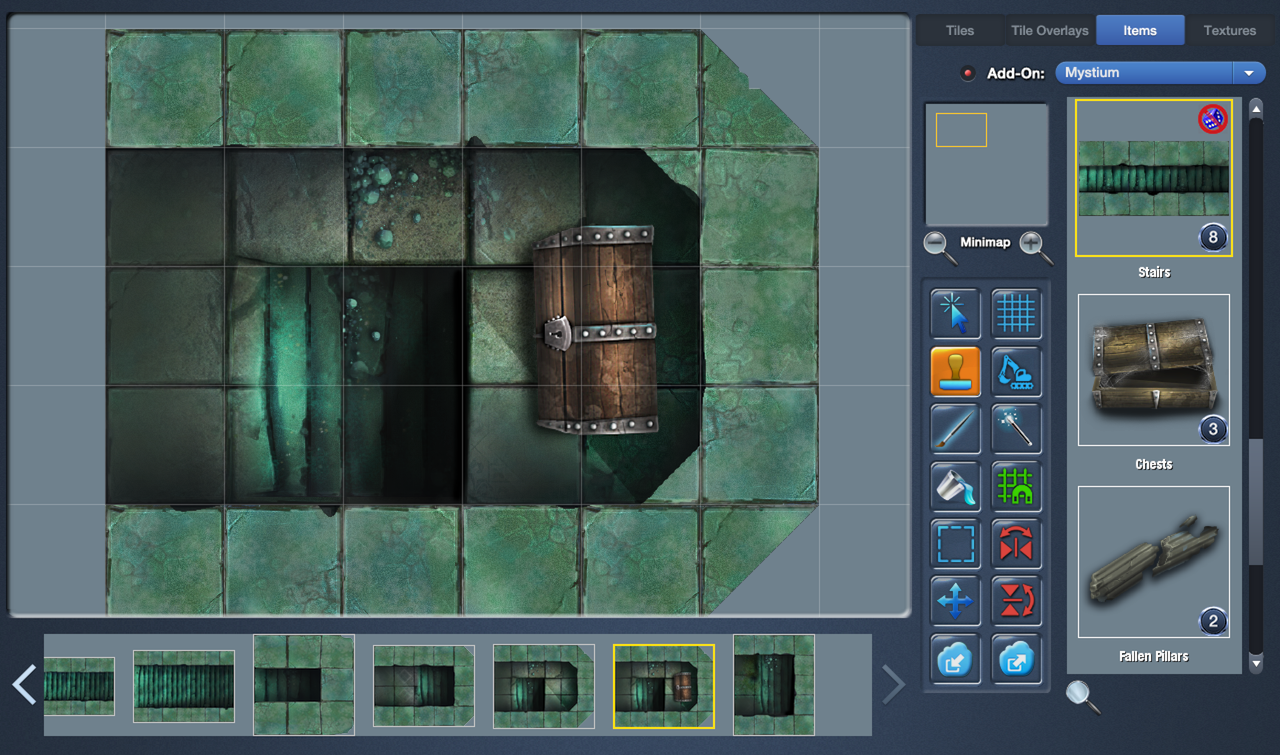1280x755 pixels.
Task: Select the magic wand tool
Action: (1016, 429)
